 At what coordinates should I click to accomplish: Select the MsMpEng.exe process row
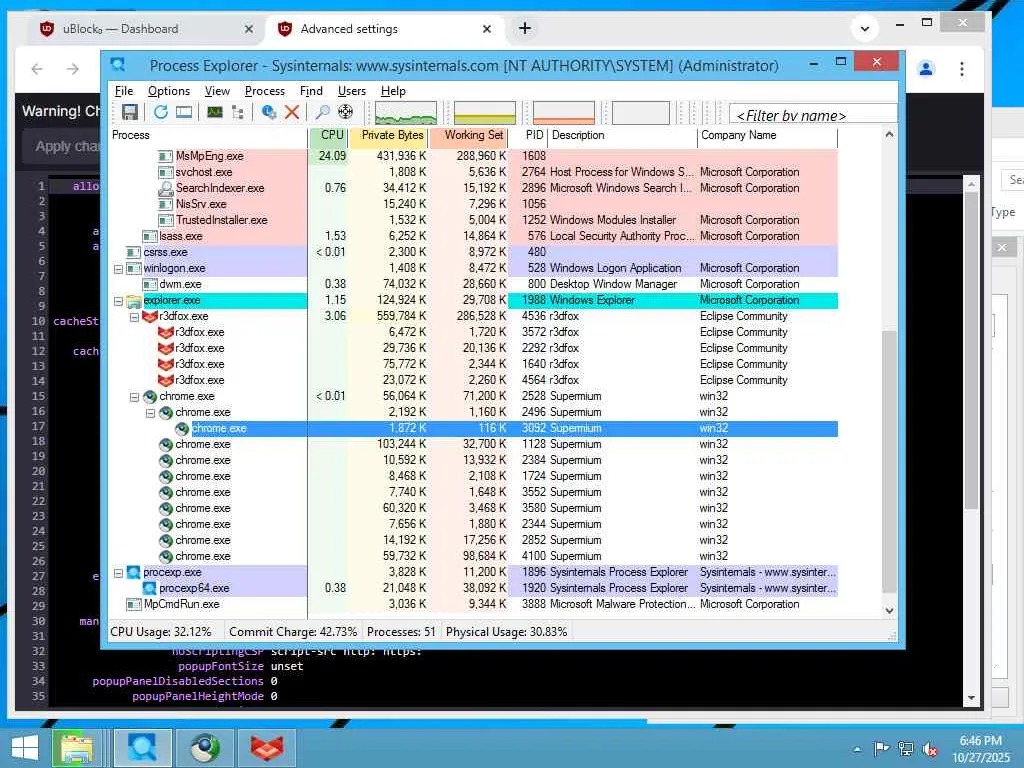coord(473,156)
